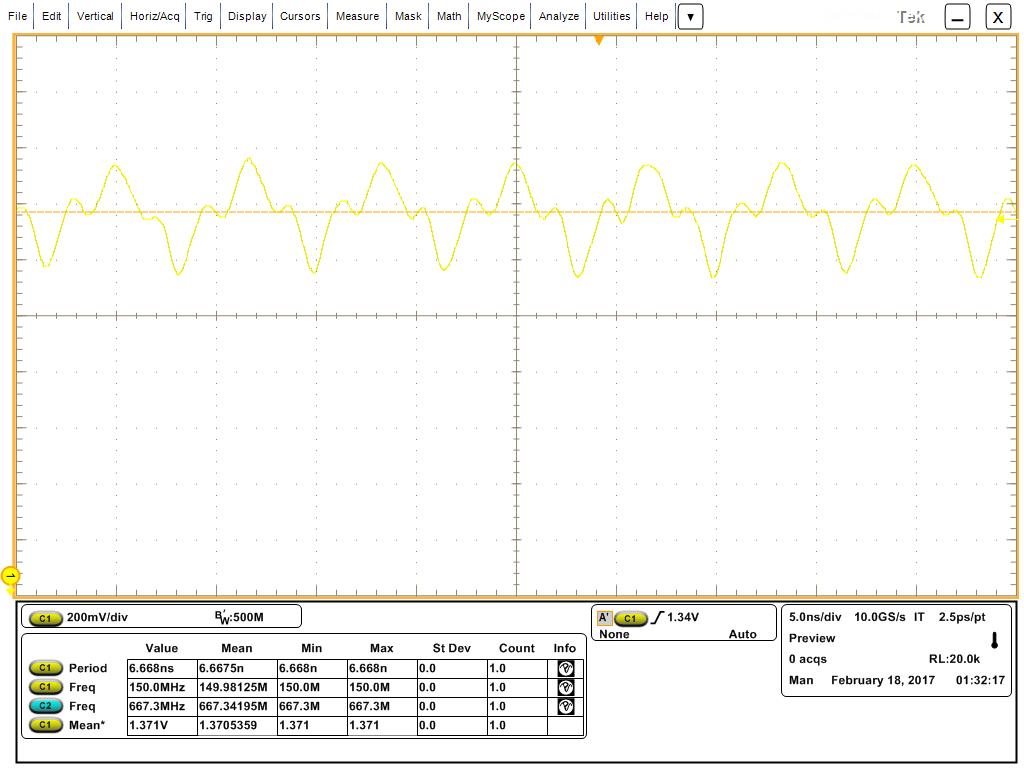The width and height of the screenshot is (1024, 768).
Task: Click the C1 Freq measurement info icon
Action: tap(566, 687)
